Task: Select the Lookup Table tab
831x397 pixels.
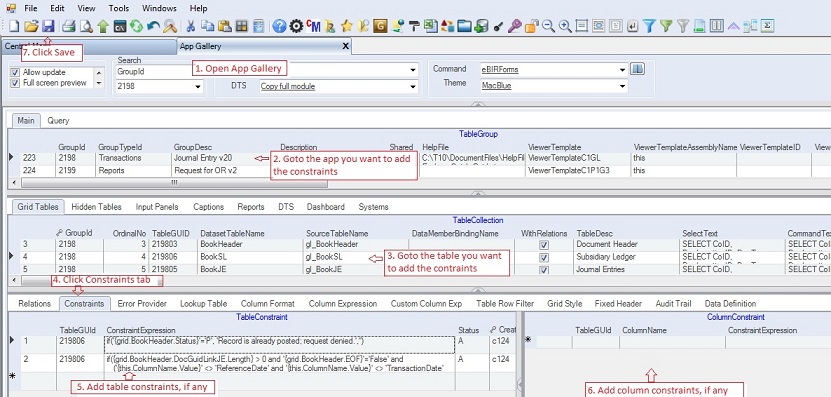Action: tap(204, 304)
